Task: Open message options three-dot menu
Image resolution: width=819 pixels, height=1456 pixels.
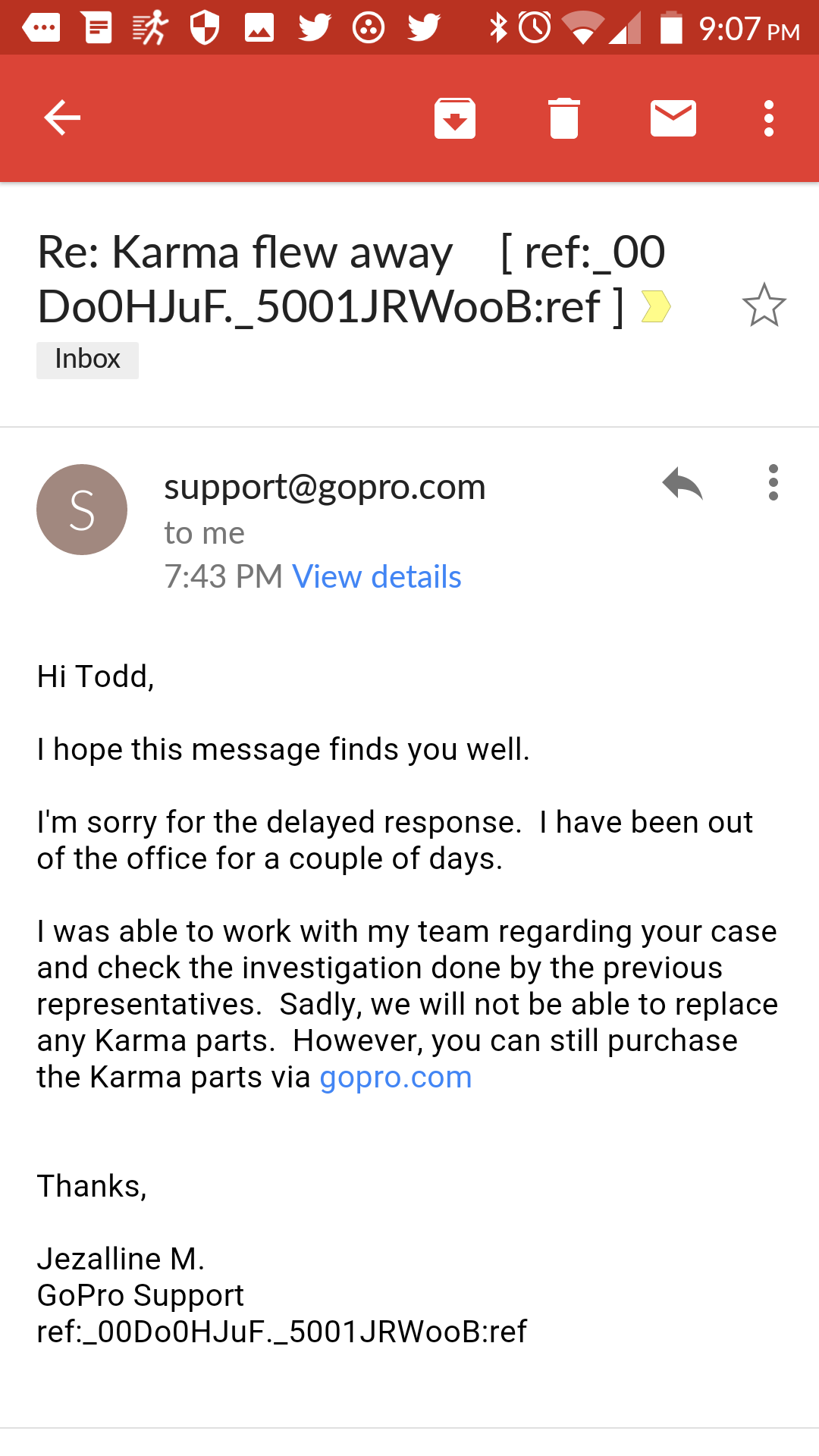Action: (x=773, y=483)
